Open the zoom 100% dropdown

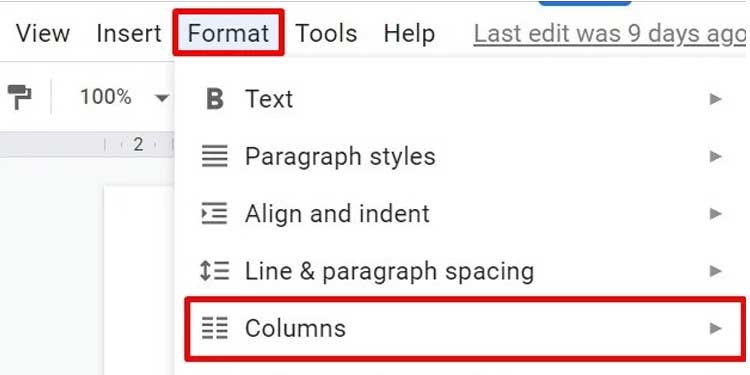click(124, 98)
